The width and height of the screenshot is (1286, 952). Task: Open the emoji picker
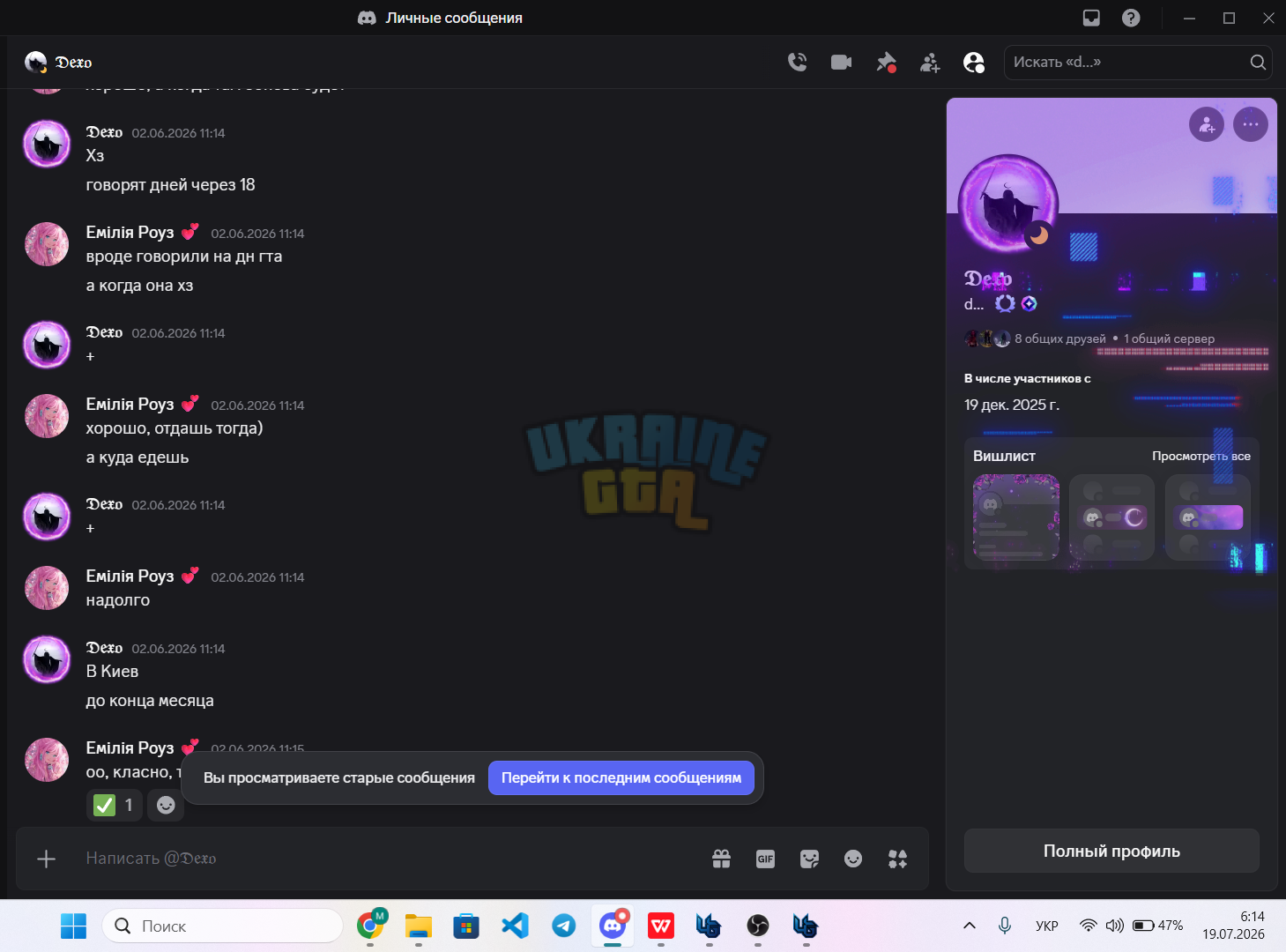853,859
